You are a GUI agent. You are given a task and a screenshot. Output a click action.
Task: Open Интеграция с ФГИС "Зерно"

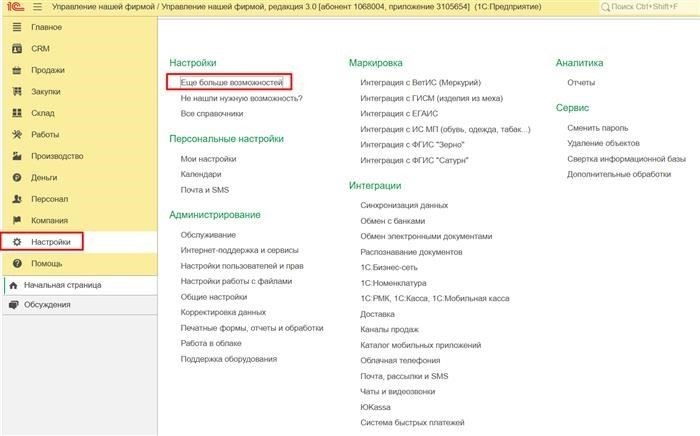point(412,145)
